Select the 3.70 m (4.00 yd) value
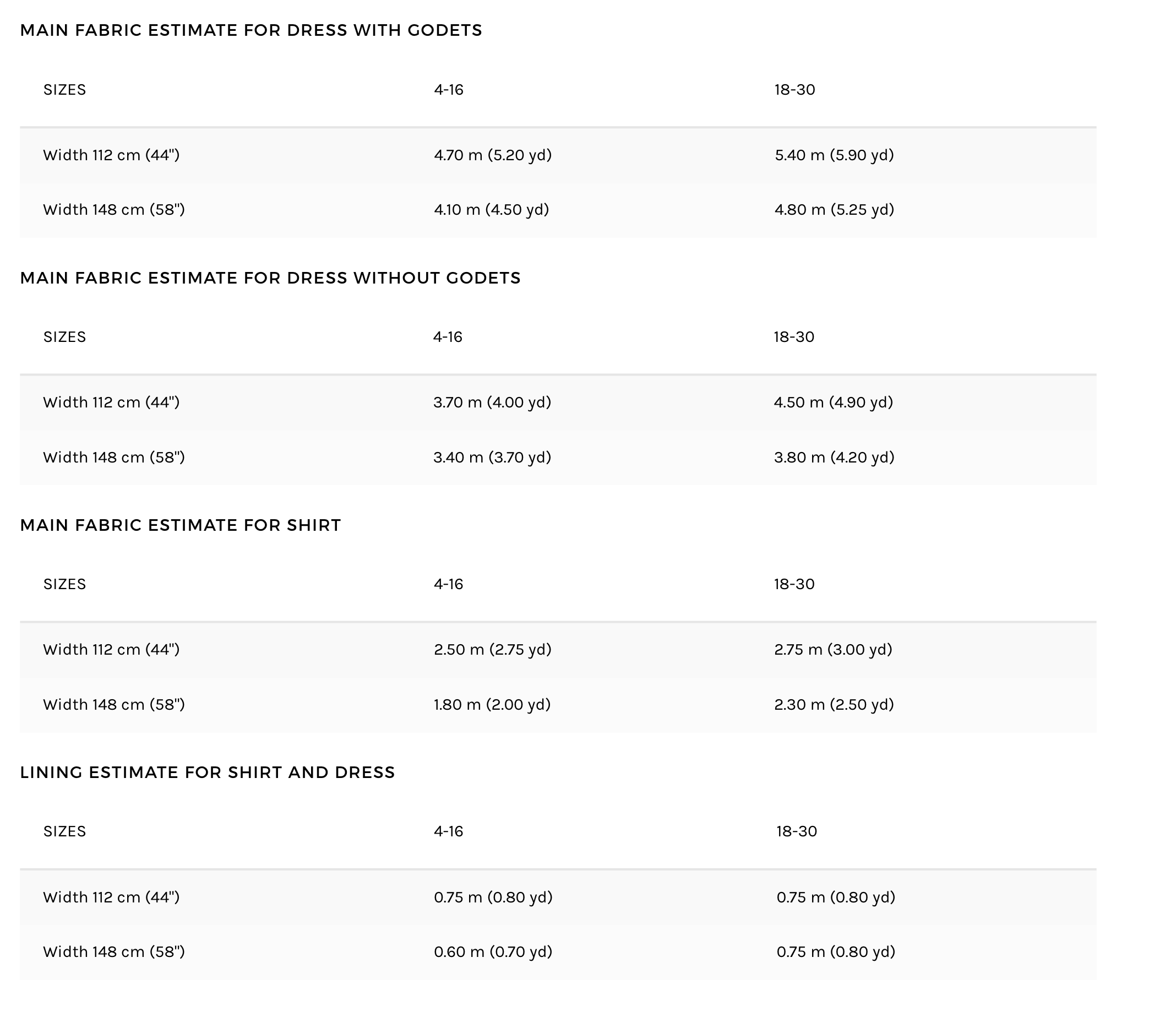Screen dimensions: 1176x1012 (492, 402)
